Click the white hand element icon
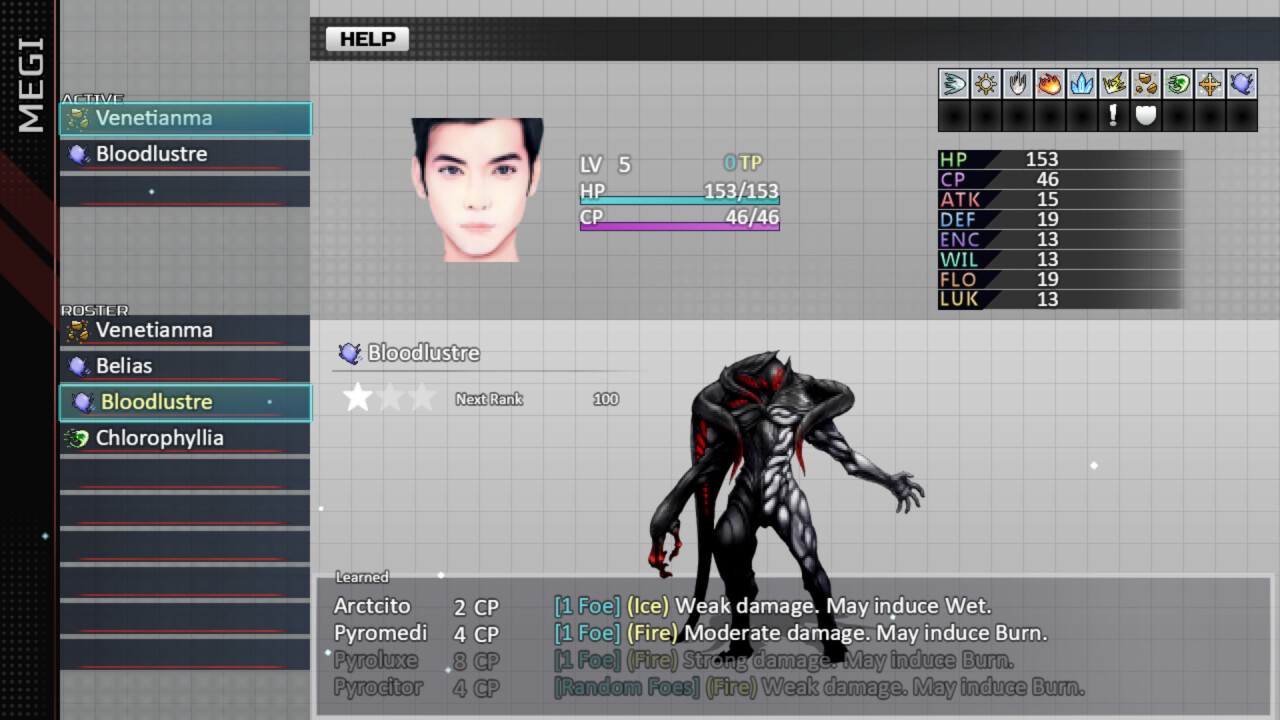The width and height of the screenshot is (1280, 720). pyautogui.click(x=1017, y=84)
